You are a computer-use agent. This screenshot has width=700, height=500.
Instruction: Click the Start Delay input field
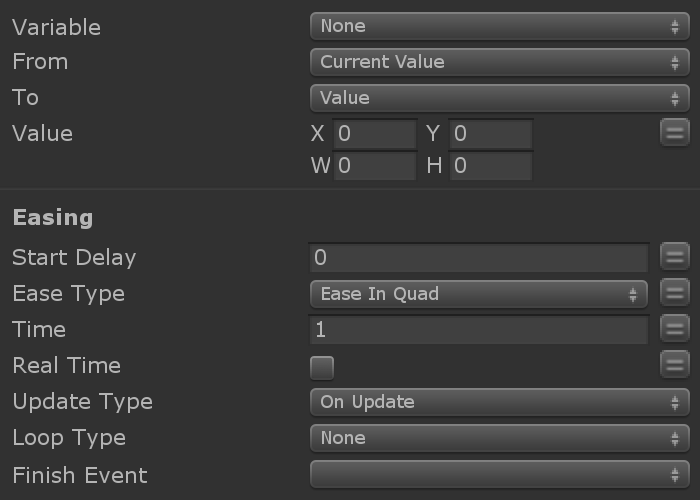(x=479, y=258)
